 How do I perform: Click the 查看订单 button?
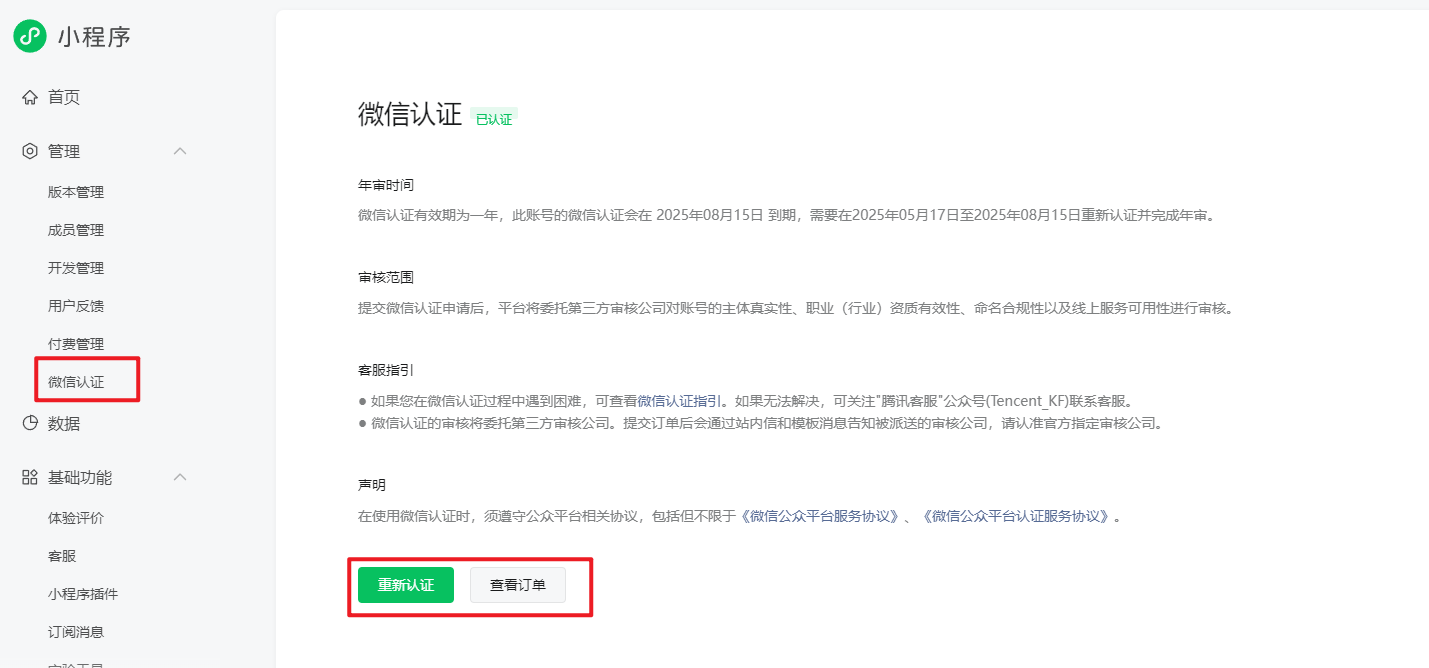click(518, 585)
